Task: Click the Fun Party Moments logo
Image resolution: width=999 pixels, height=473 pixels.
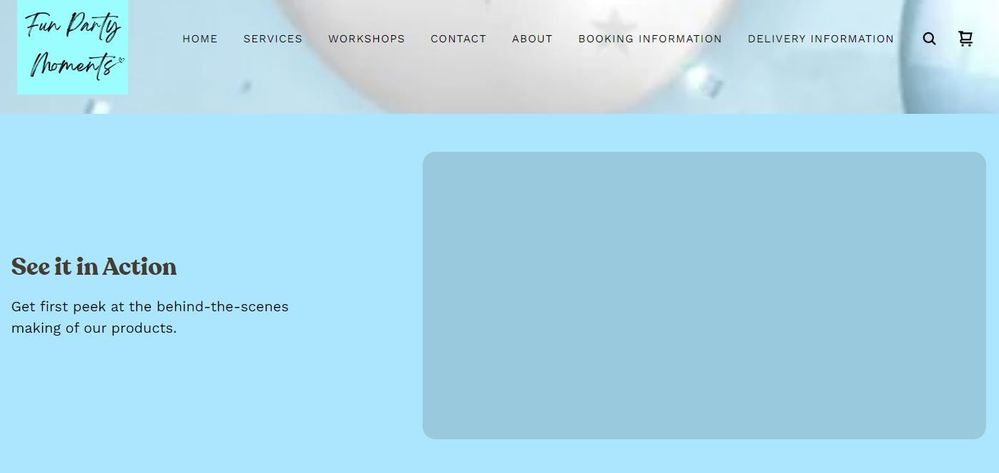Action: [x=72, y=45]
